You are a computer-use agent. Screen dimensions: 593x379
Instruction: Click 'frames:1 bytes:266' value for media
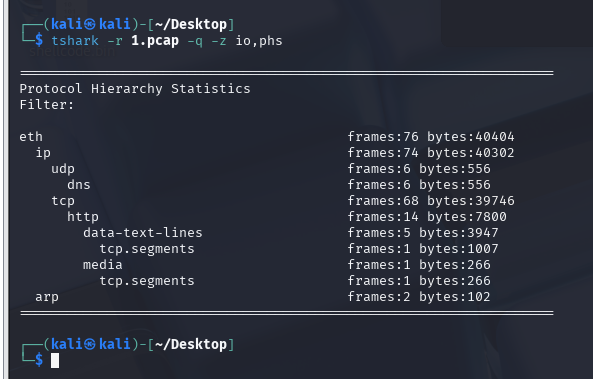(419, 265)
